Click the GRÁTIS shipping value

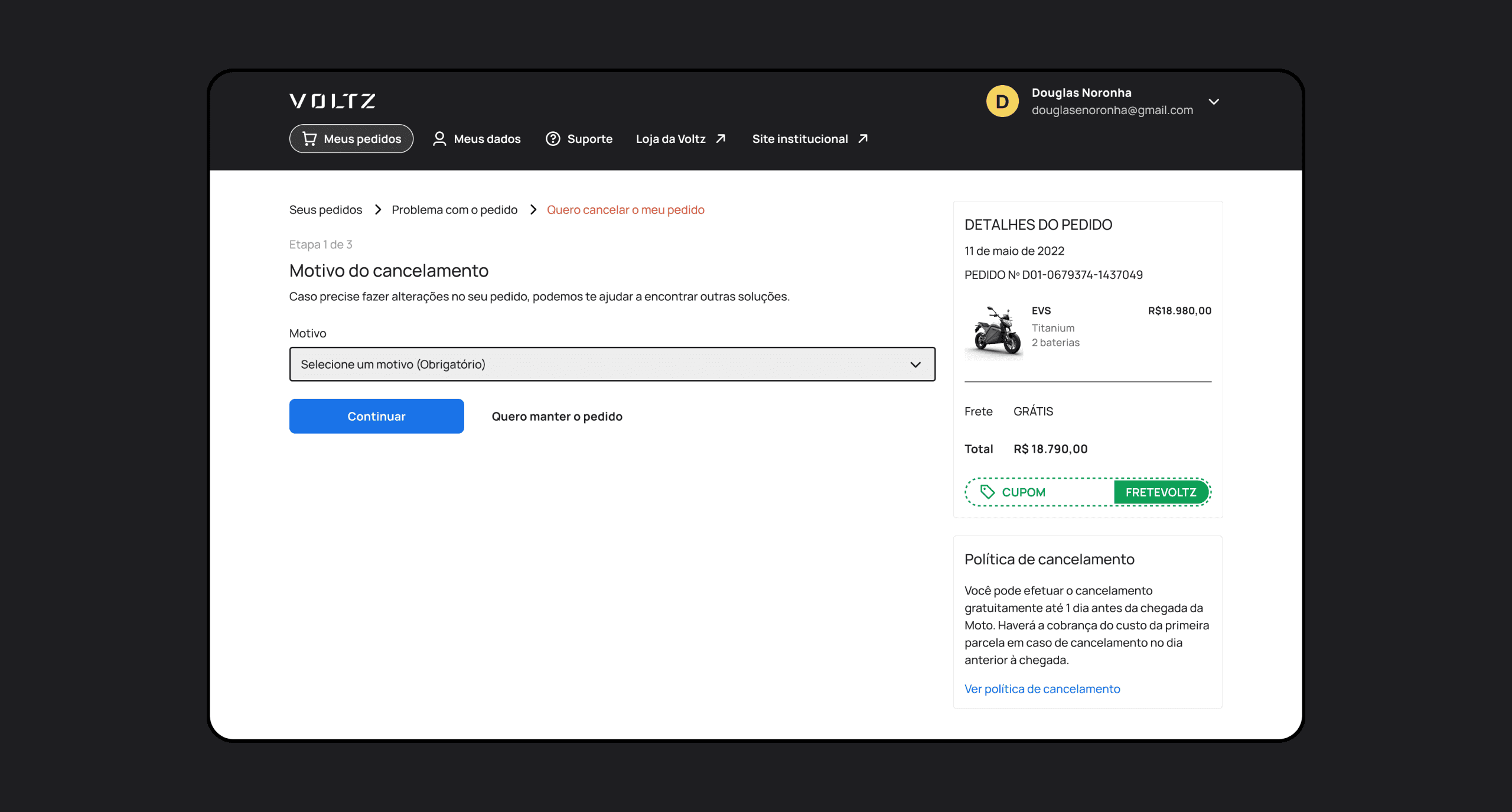(x=1034, y=411)
